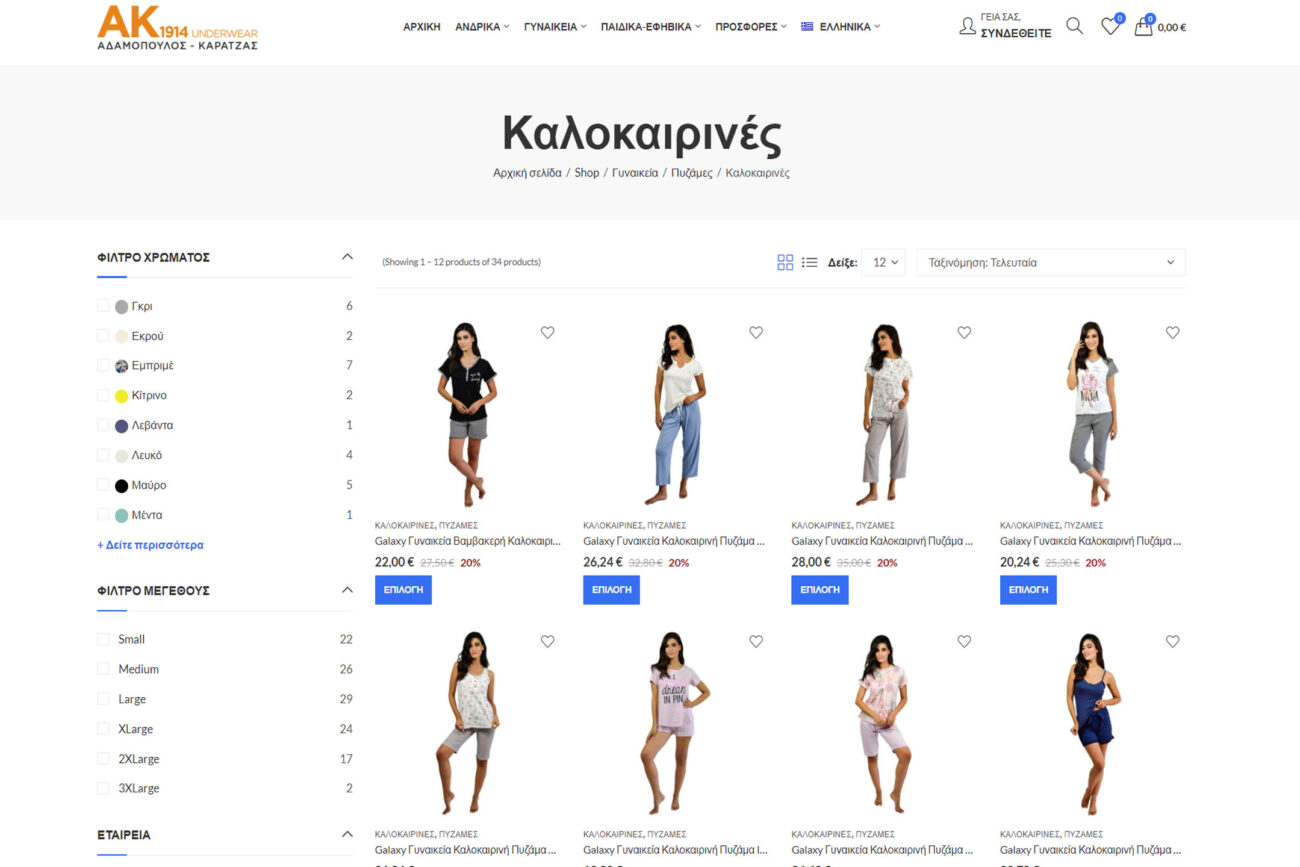Add the 20,24 € pajama to wishlist
1300x867 pixels.
1172,333
